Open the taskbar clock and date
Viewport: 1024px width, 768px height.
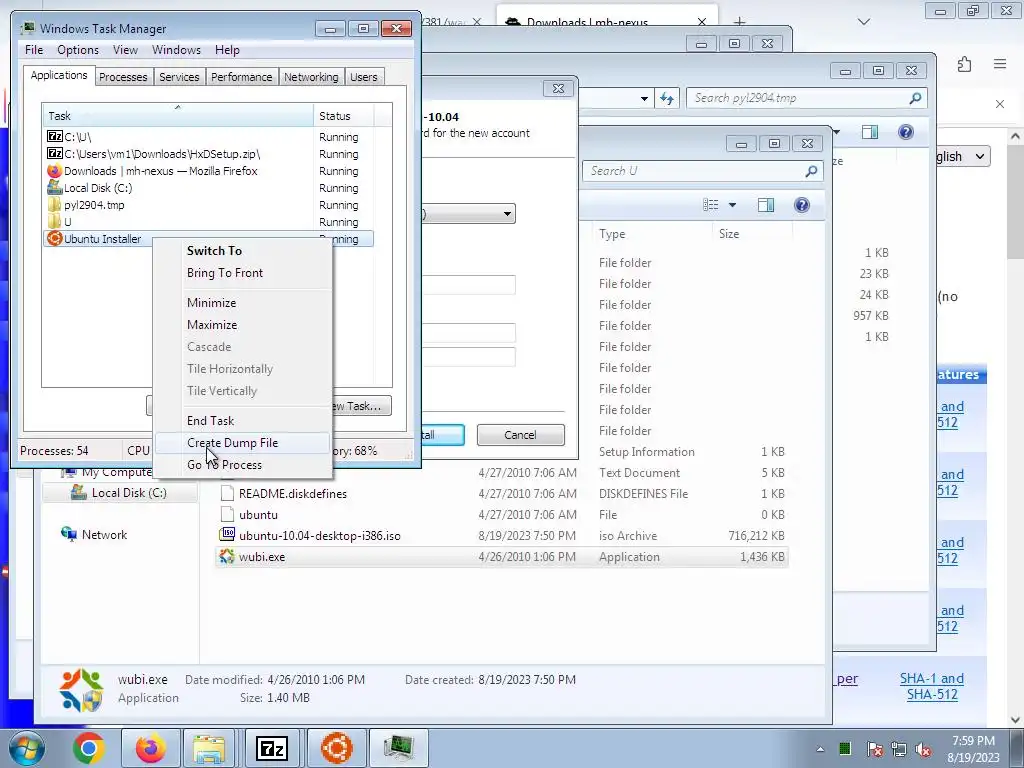[x=973, y=749]
